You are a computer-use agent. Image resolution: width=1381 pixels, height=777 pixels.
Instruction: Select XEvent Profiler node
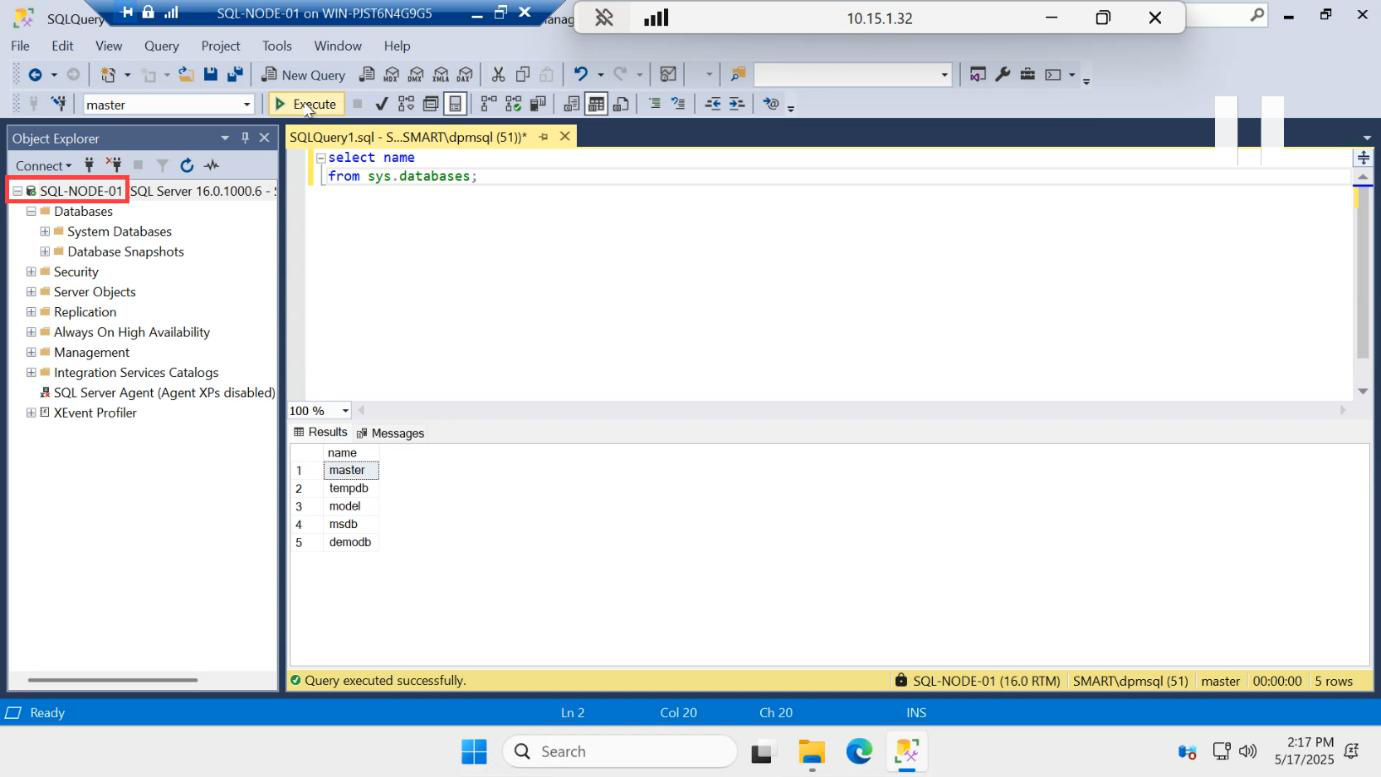coord(95,413)
